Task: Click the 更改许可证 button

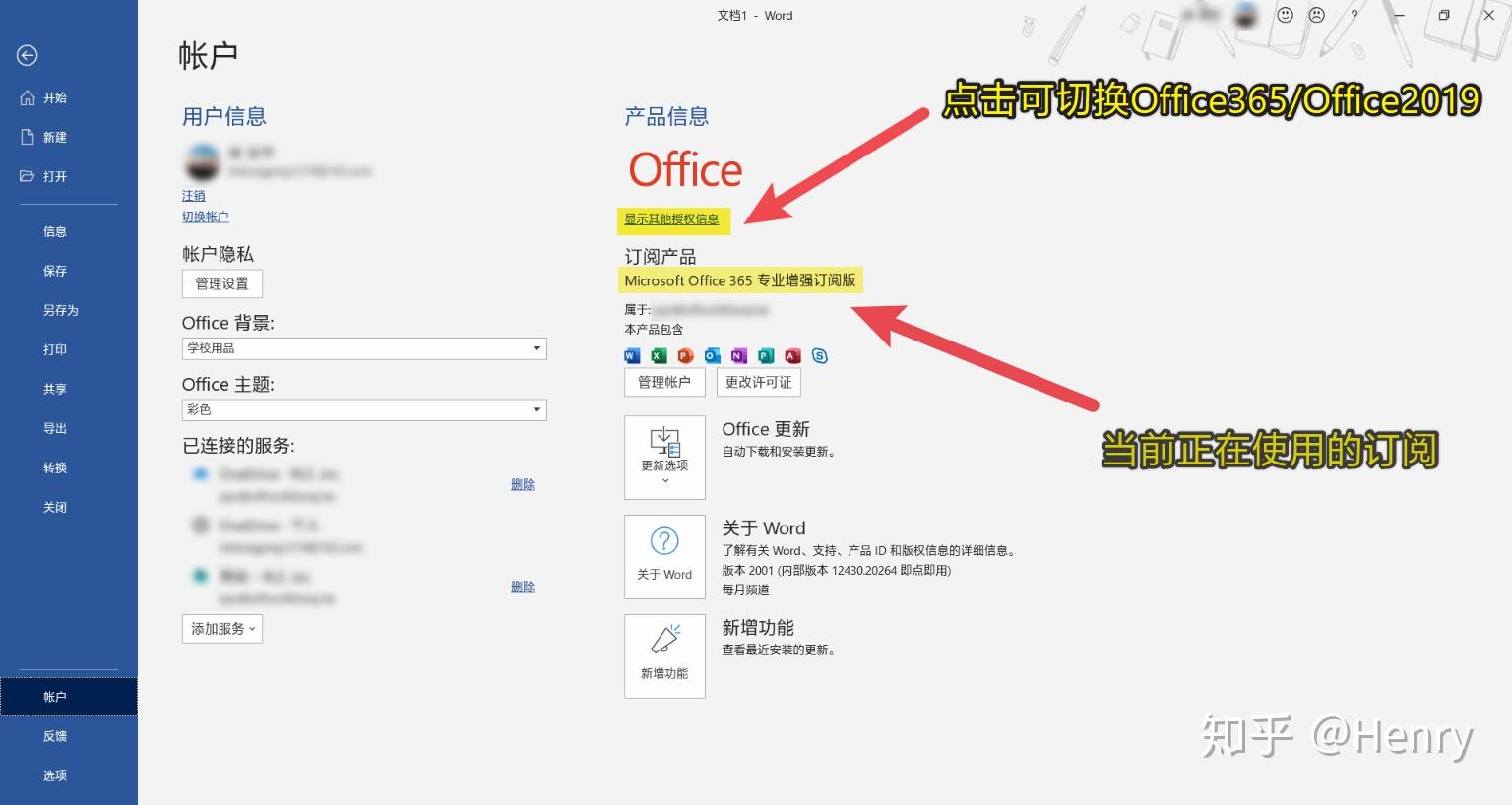Action: (758, 382)
